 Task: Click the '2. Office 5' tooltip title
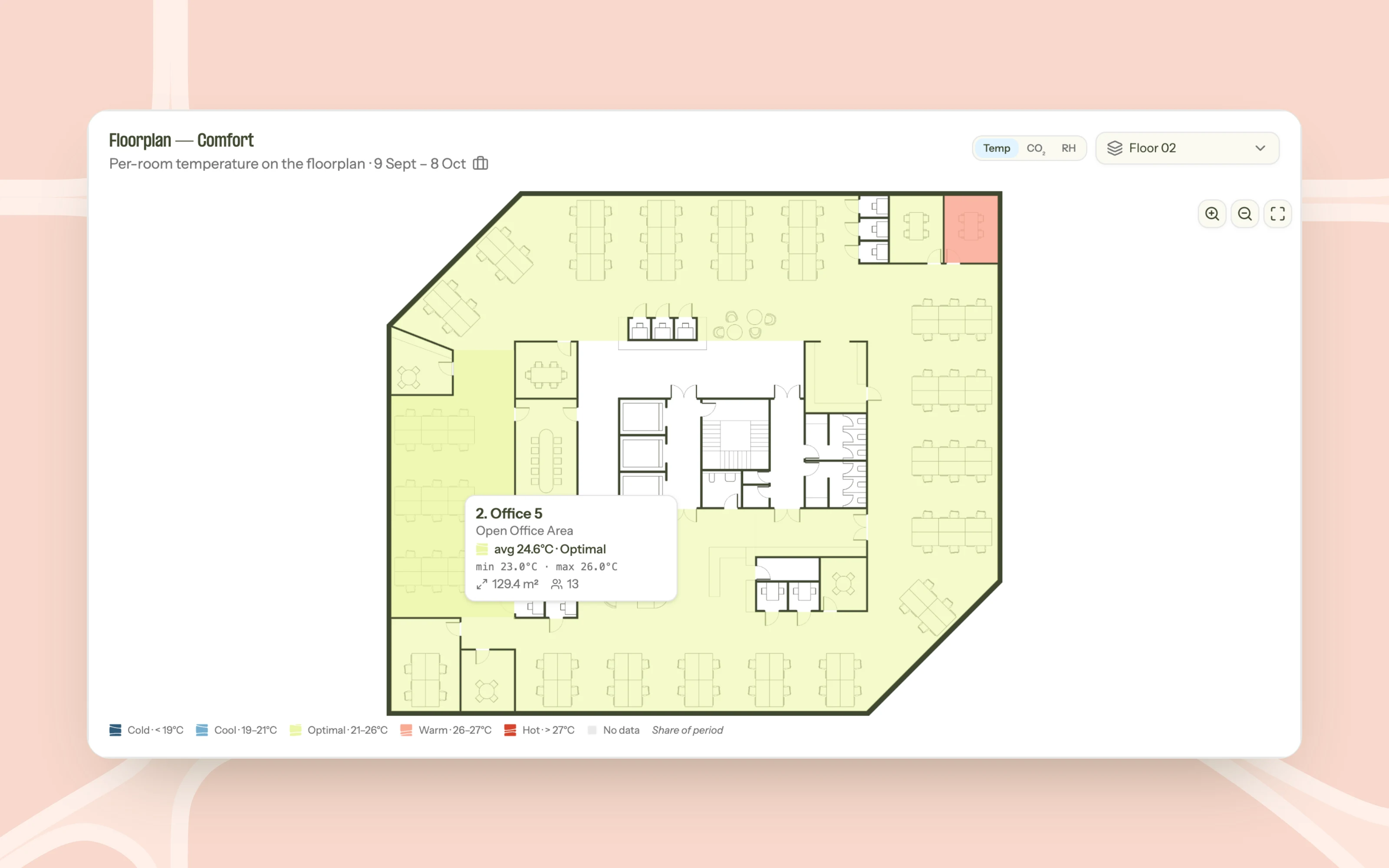[x=509, y=513]
